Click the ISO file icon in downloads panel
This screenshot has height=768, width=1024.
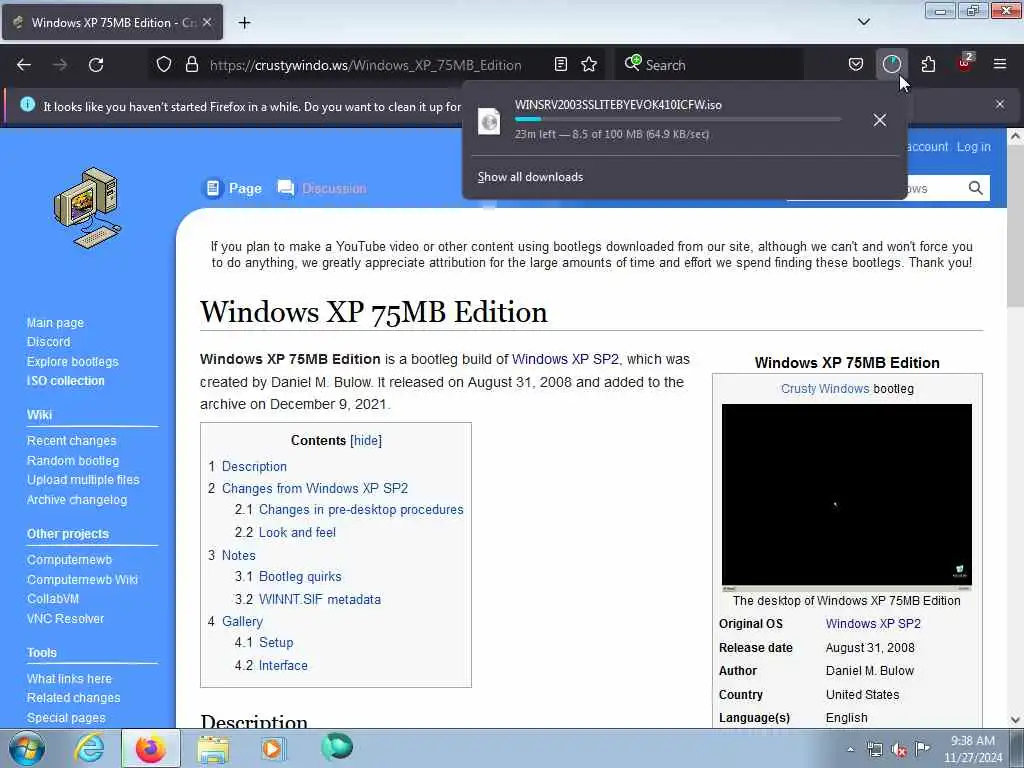[x=489, y=121]
